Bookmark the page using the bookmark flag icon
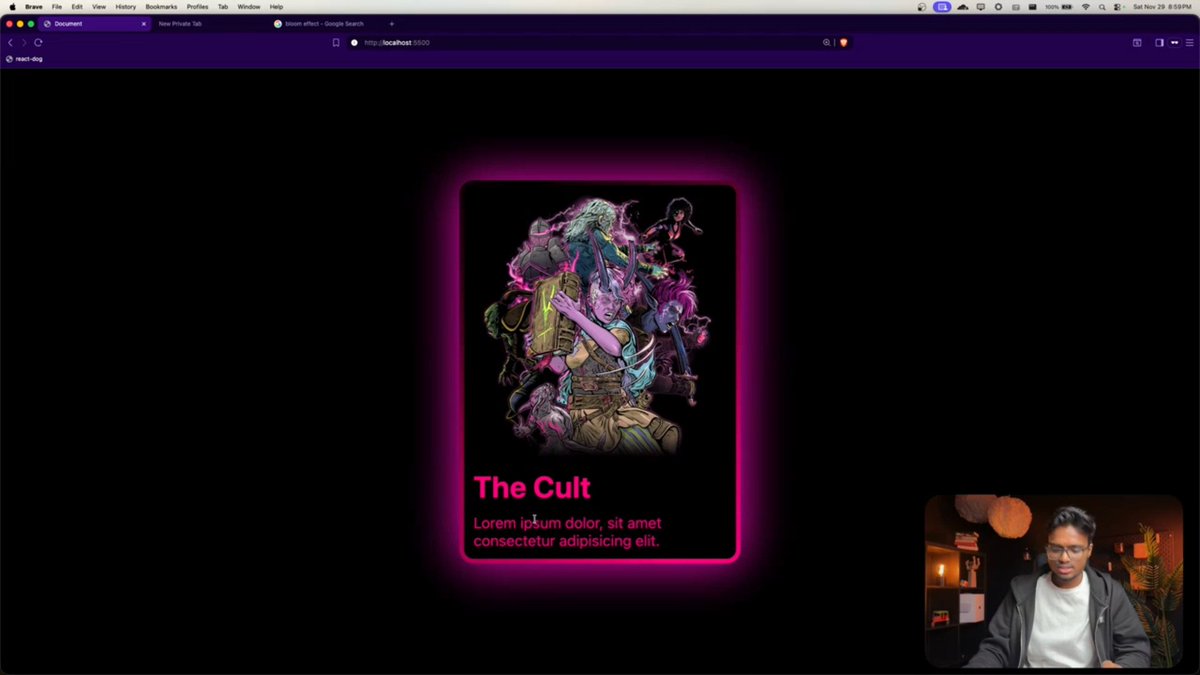This screenshot has width=1200, height=675. tap(336, 42)
